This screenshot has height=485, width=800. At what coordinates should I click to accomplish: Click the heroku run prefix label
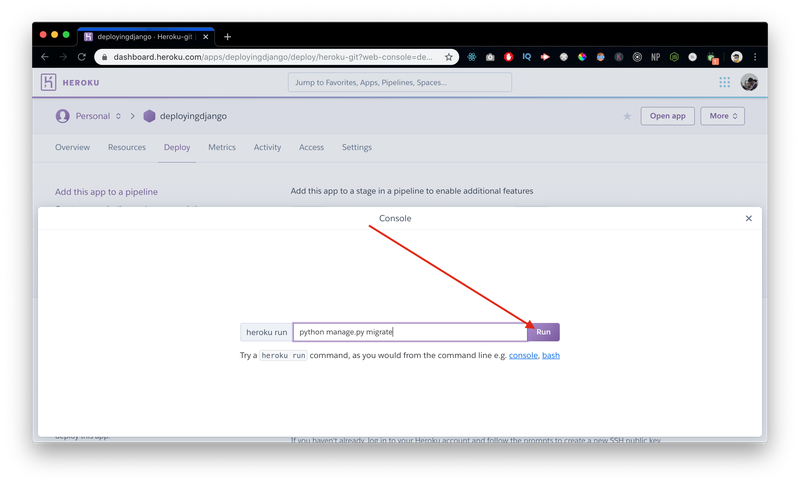point(266,332)
